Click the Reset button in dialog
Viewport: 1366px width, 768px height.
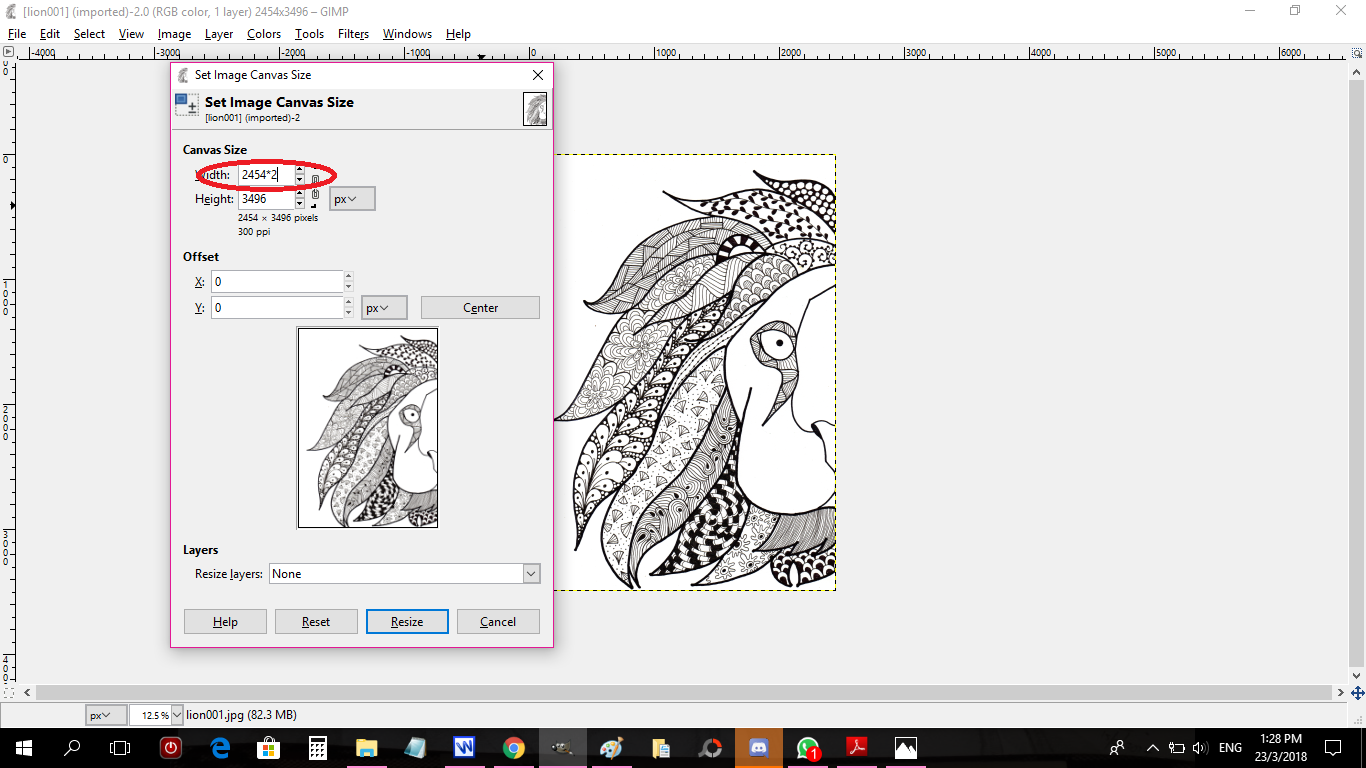[x=316, y=622]
